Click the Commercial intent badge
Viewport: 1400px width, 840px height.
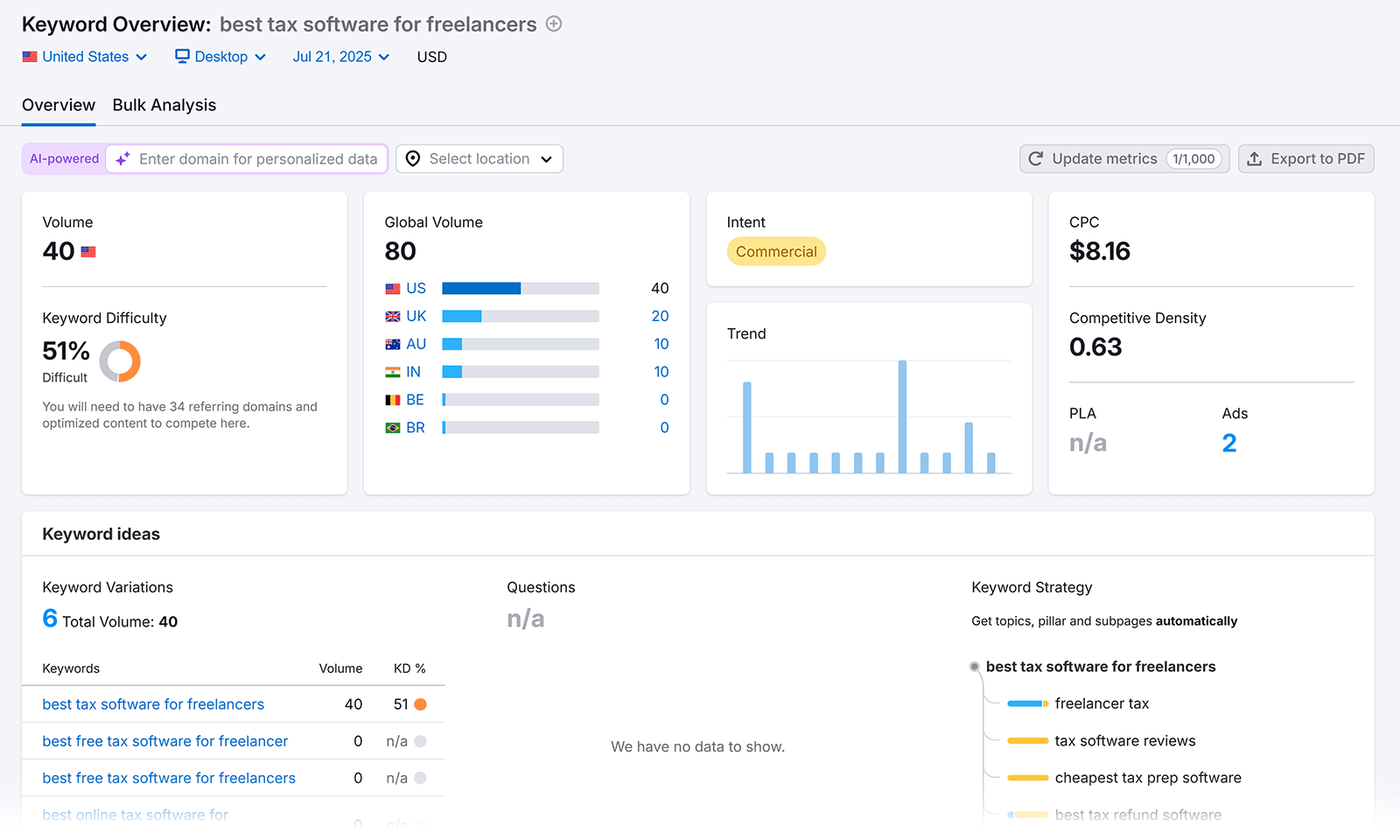[x=775, y=251]
